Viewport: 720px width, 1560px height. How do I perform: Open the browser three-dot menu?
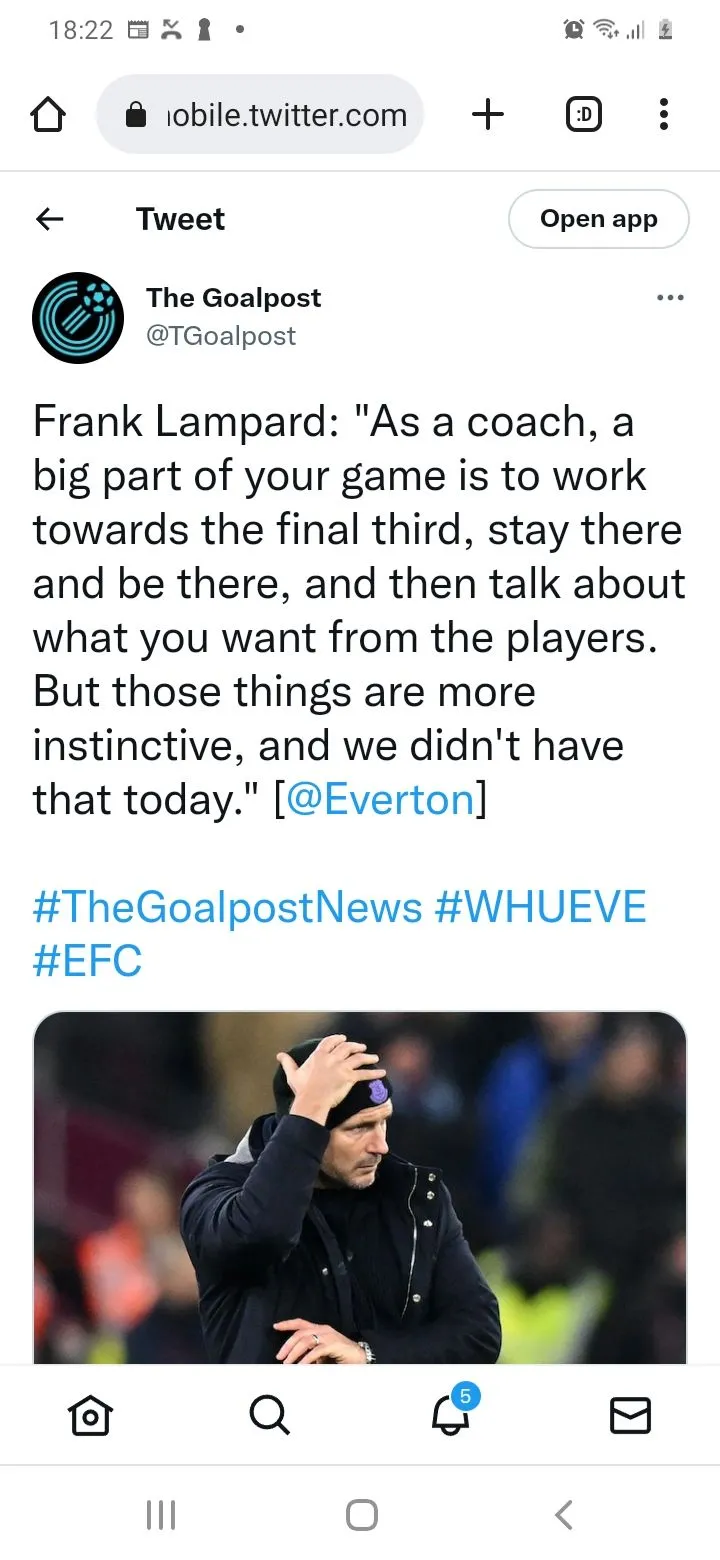pyautogui.click(x=663, y=116)
